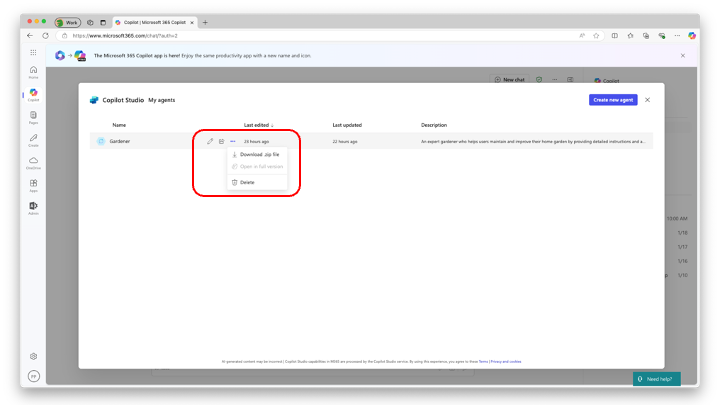This screenshot has width=720, height=405.
Task: Open browser essentials icon in toolbar
Action: [662, 35]
